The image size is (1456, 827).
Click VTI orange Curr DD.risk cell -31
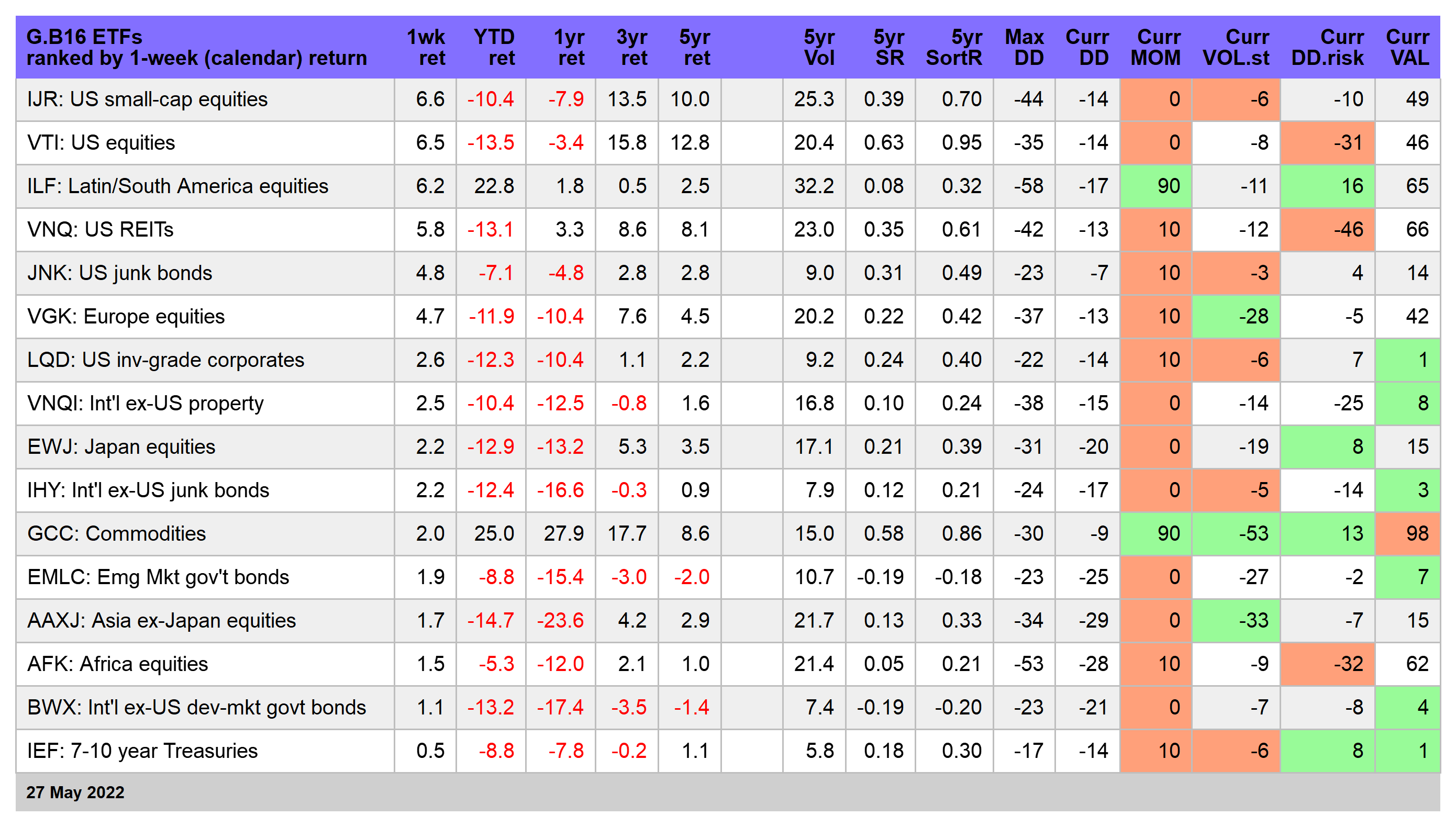click(1328, 142)
